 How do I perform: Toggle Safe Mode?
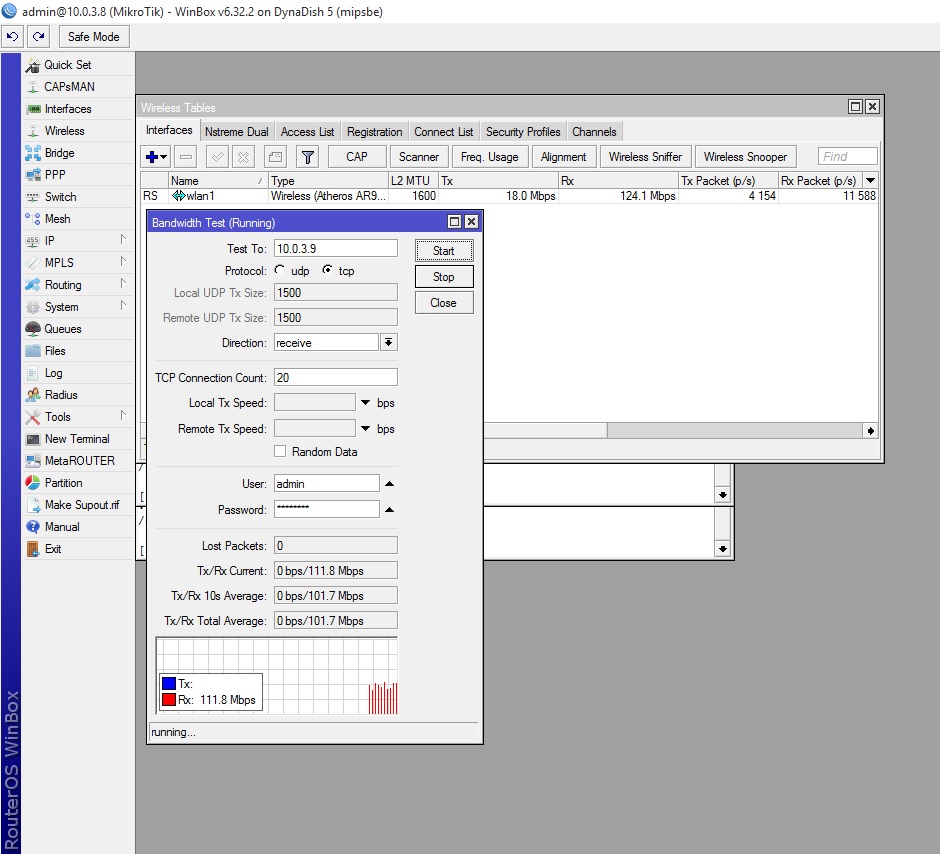tap(94, 37)
